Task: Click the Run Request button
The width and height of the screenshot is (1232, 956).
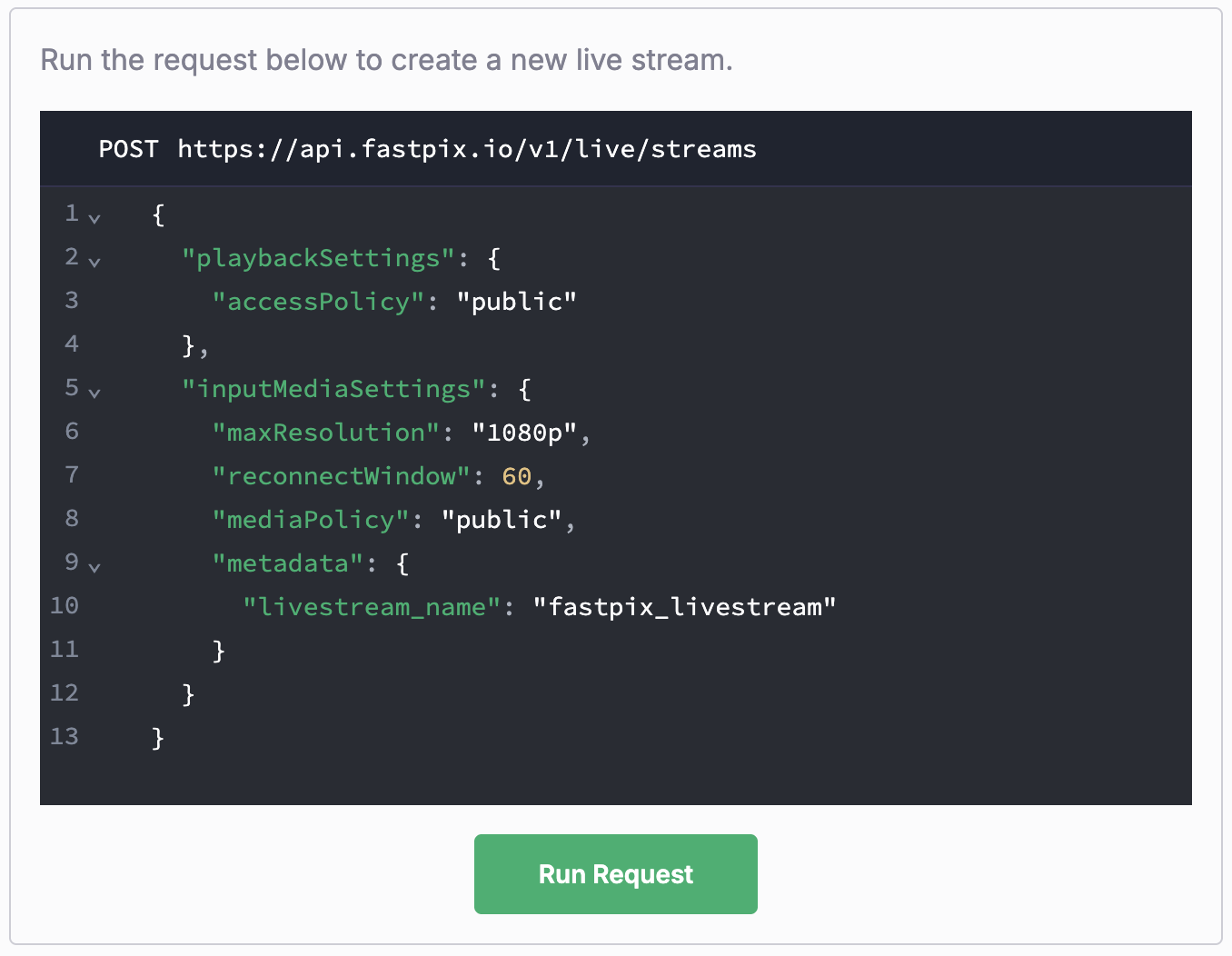Action: pos(615,873)
